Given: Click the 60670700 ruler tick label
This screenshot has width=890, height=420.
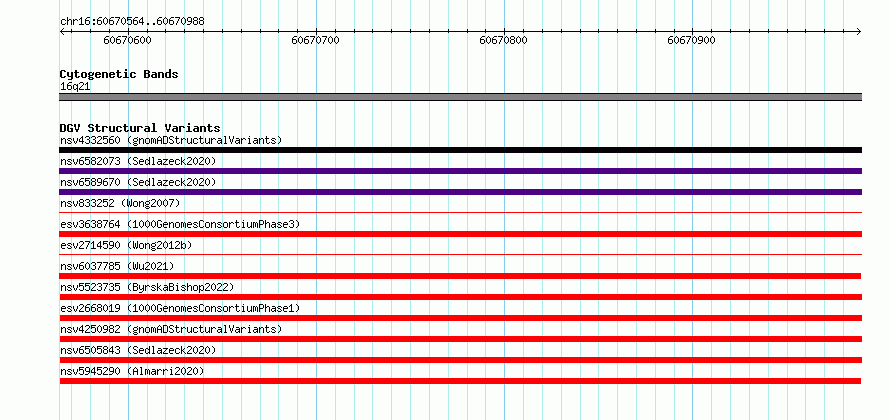Looking at the screenshot, I should coord(316,40).
